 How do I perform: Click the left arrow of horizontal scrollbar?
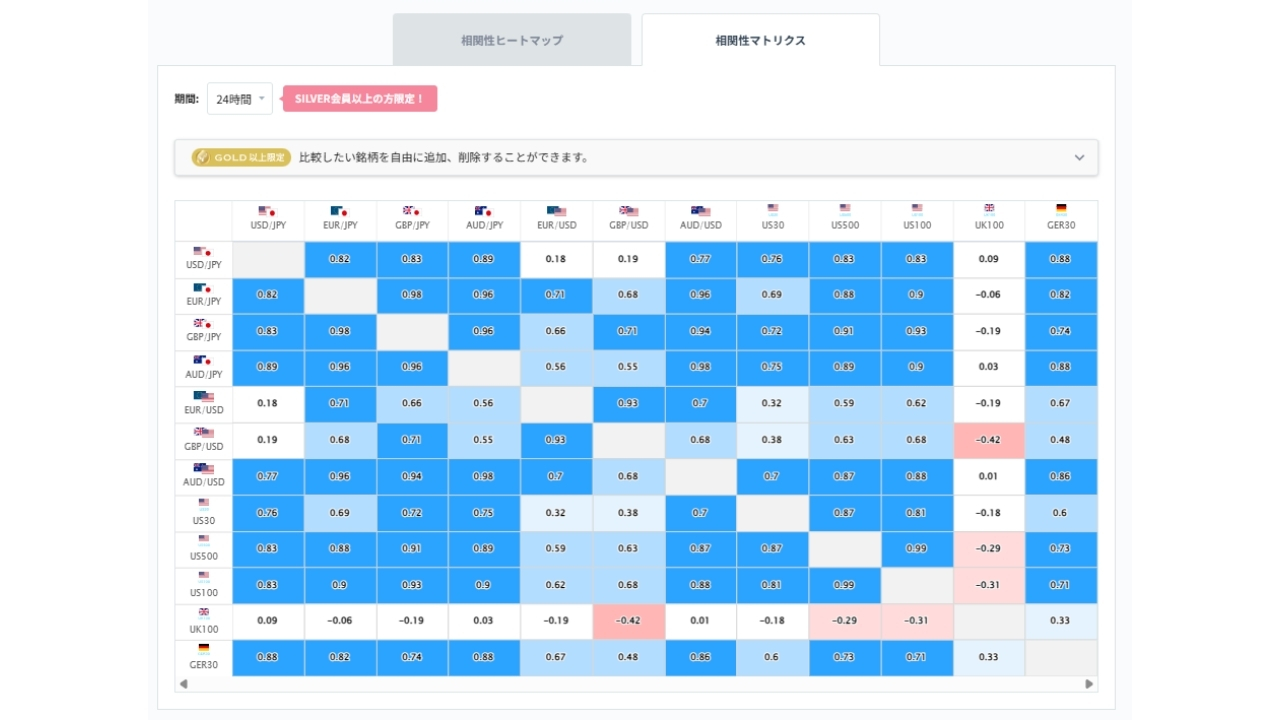(183, 684)
